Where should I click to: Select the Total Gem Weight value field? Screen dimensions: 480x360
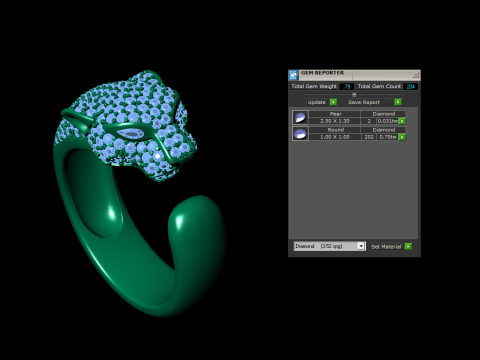(x=347, y=86)
